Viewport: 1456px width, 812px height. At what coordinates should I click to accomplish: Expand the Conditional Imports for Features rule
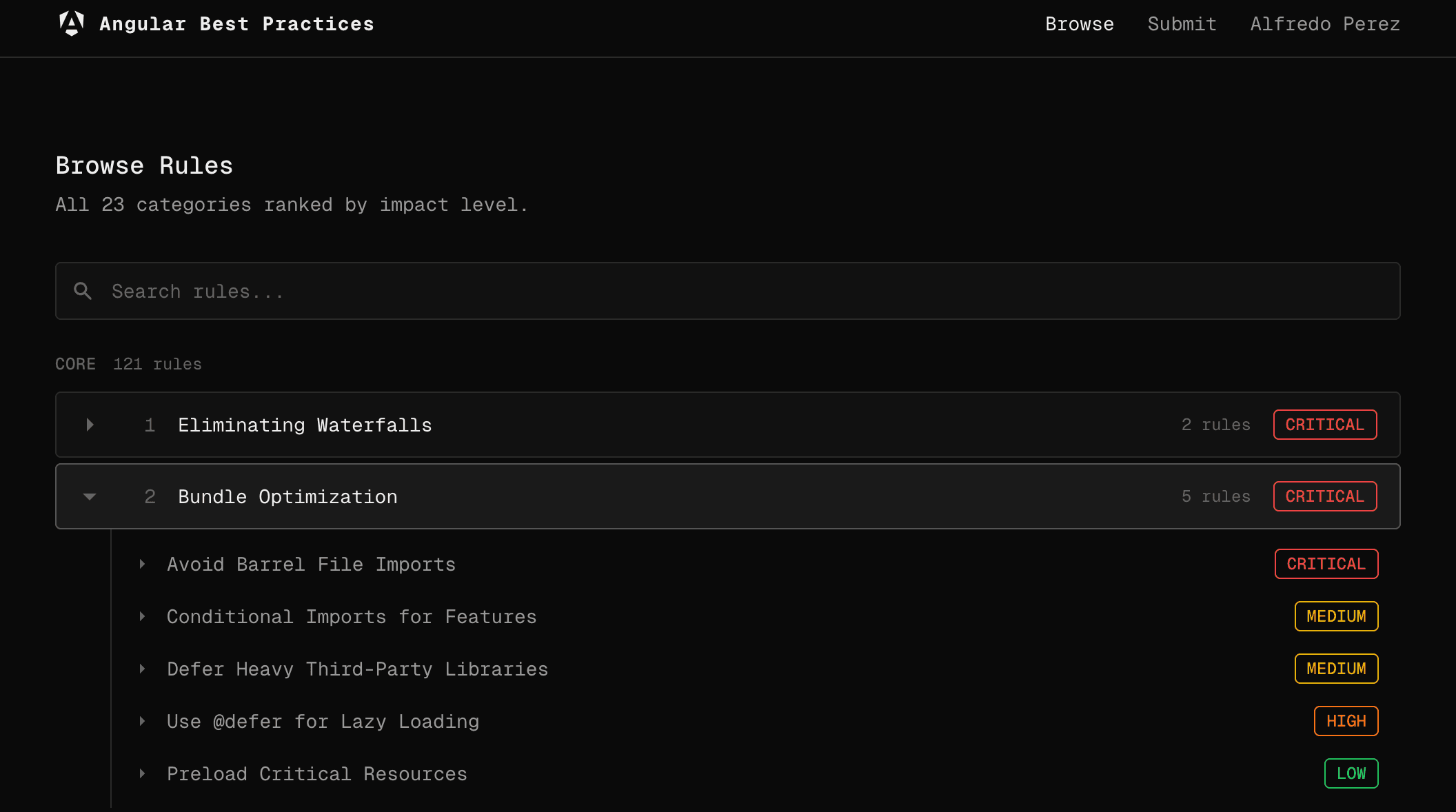point(143,616)
